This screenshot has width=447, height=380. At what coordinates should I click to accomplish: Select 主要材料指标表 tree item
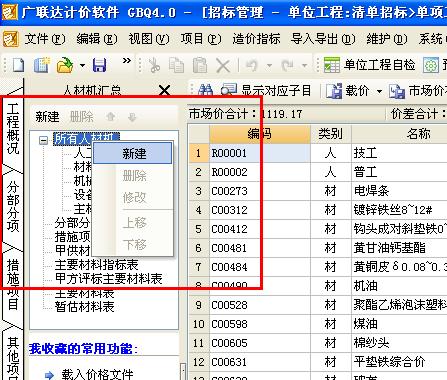tap(96, 265)
